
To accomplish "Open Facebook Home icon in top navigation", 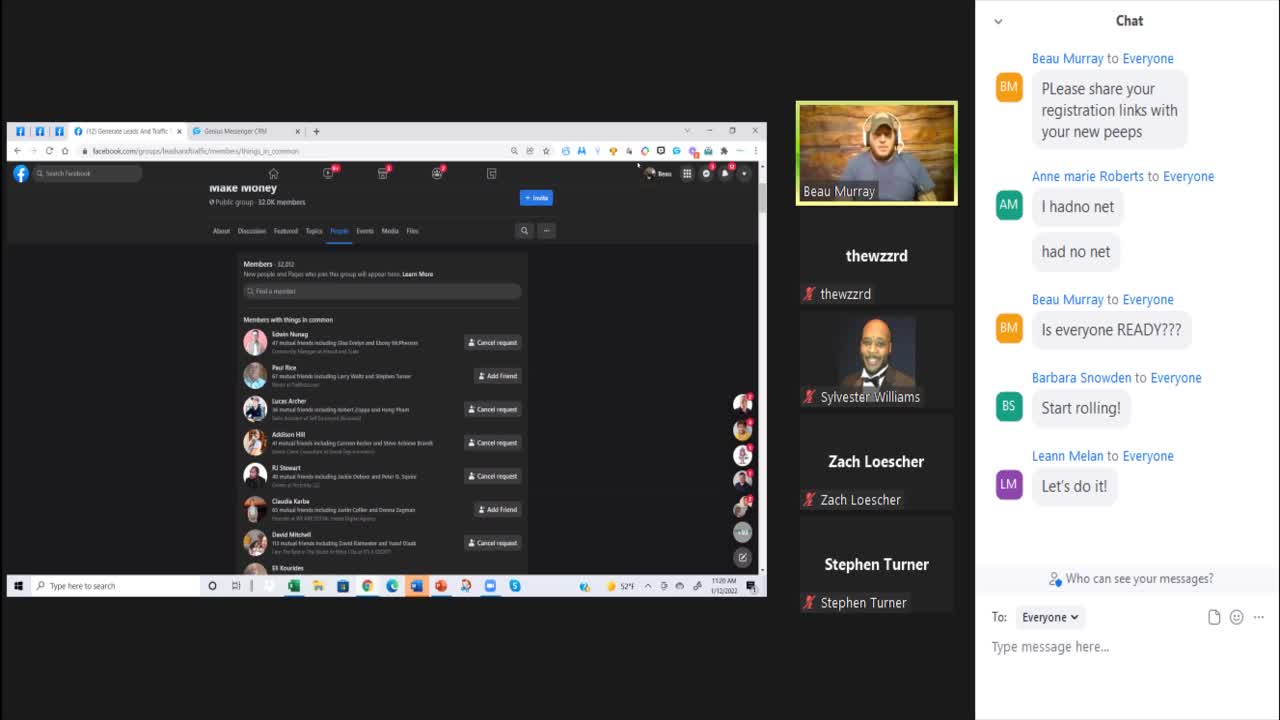I will point(273,173).
